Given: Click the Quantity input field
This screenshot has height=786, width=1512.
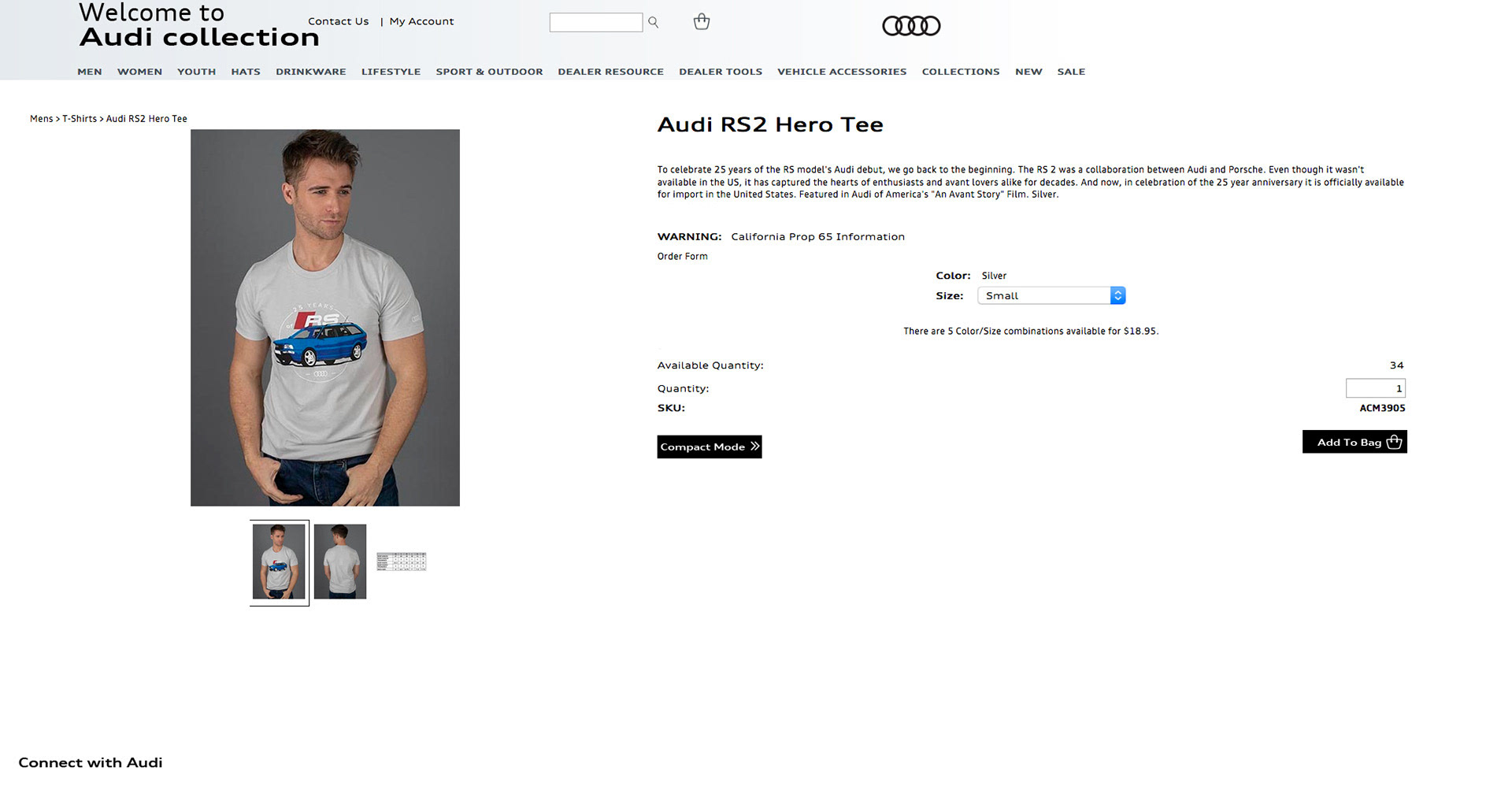Looking at the screenshot, I should [x=1376, y=388].
